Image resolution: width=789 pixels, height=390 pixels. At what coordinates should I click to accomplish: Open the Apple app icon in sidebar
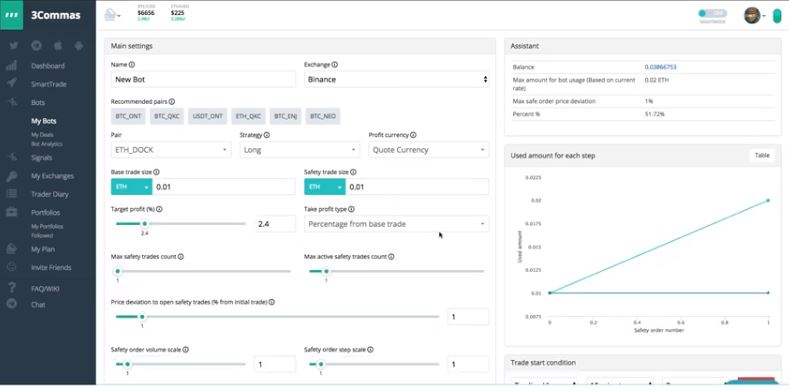click(57, 46)
